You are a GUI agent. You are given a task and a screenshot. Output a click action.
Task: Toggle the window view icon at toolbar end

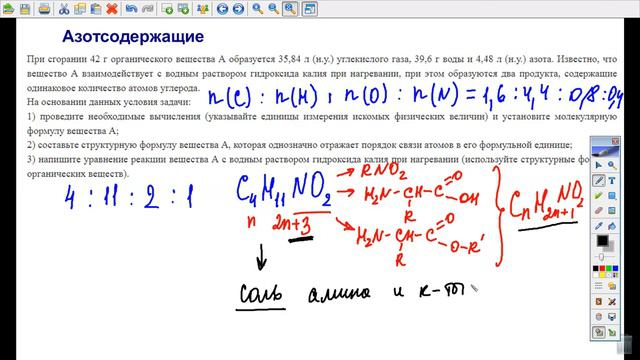coord(309,9)
